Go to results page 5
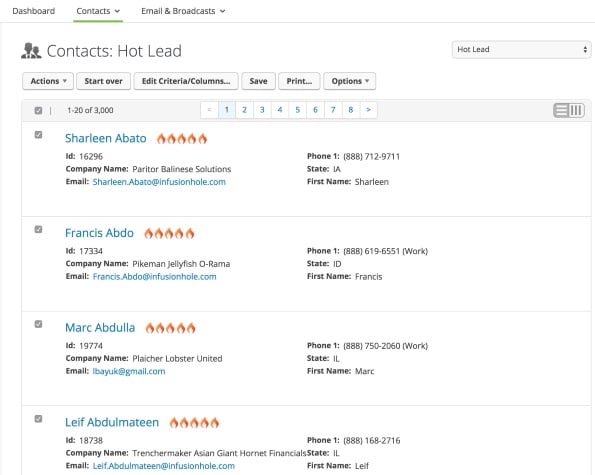The width and height of the screenshot is (595, 475). pyautogui.click(x=298, y=110)
